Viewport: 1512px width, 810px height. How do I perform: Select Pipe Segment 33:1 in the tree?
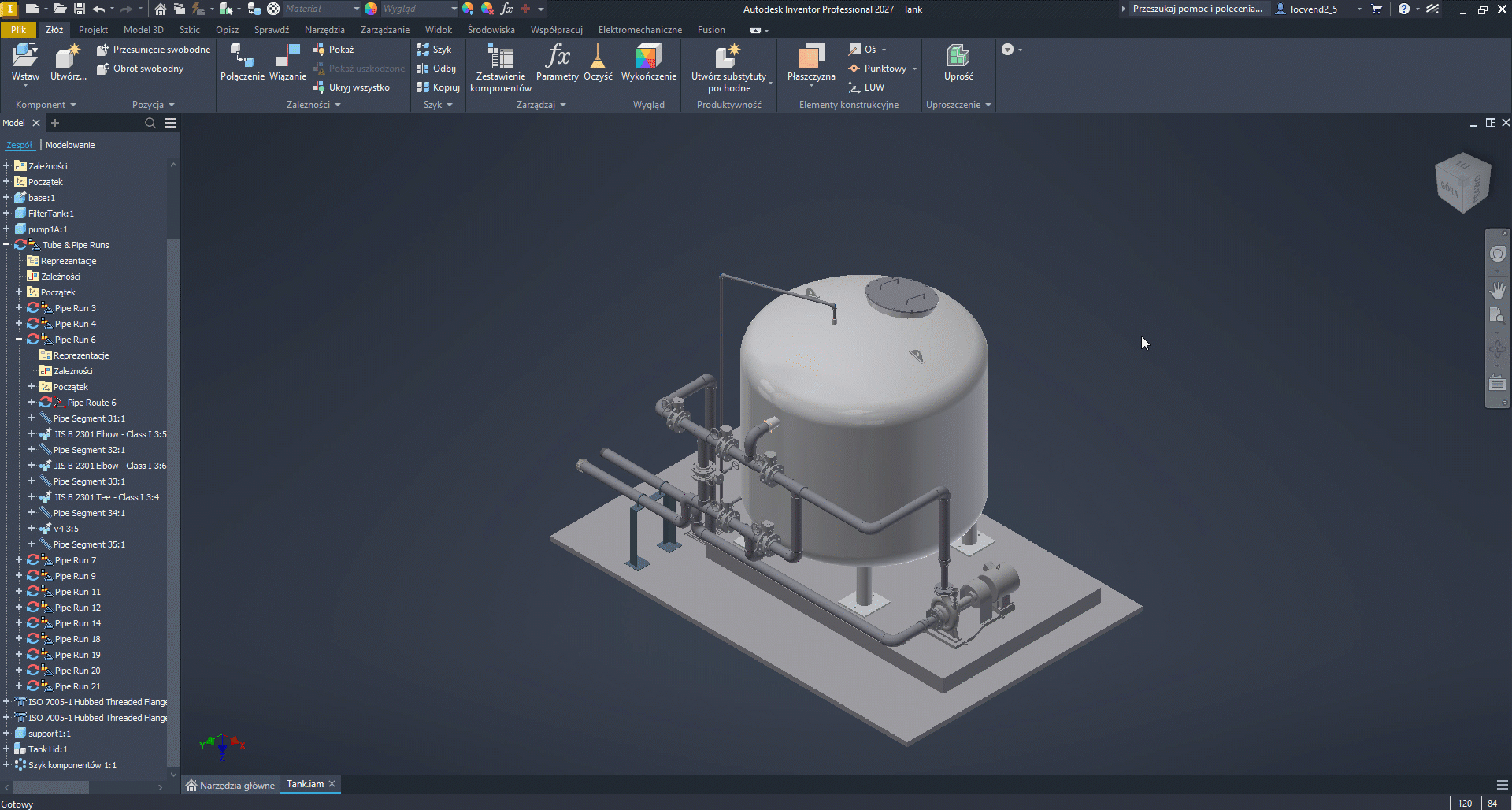tap(89, 481)
